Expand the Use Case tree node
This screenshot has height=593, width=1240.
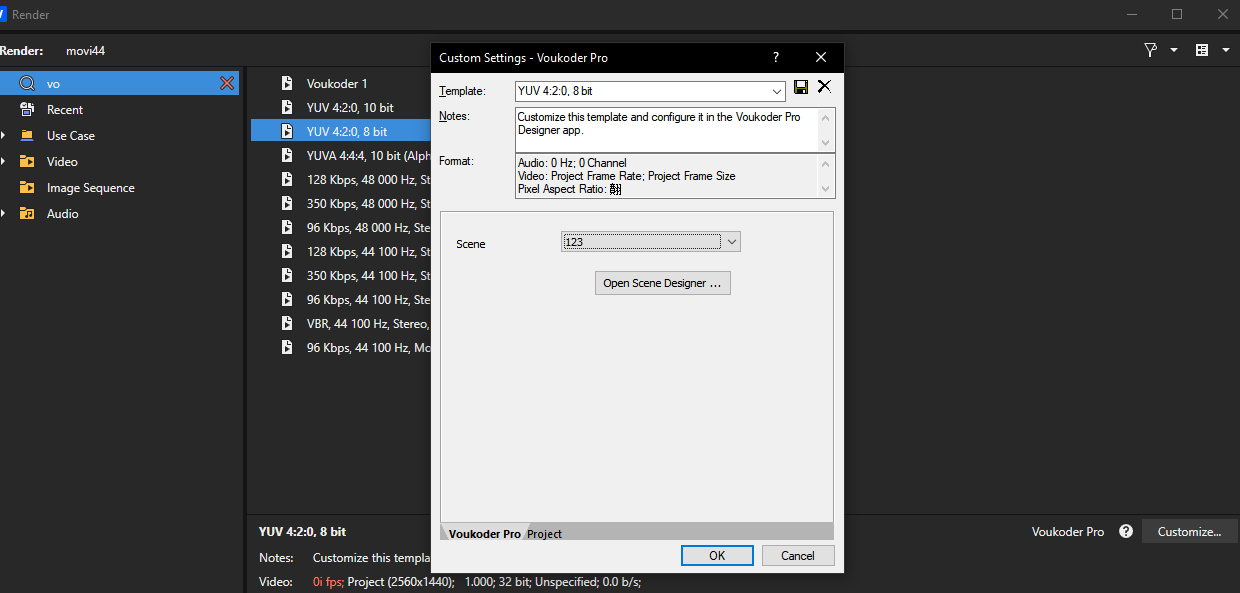pyautogui.click(x=4, y=136)
